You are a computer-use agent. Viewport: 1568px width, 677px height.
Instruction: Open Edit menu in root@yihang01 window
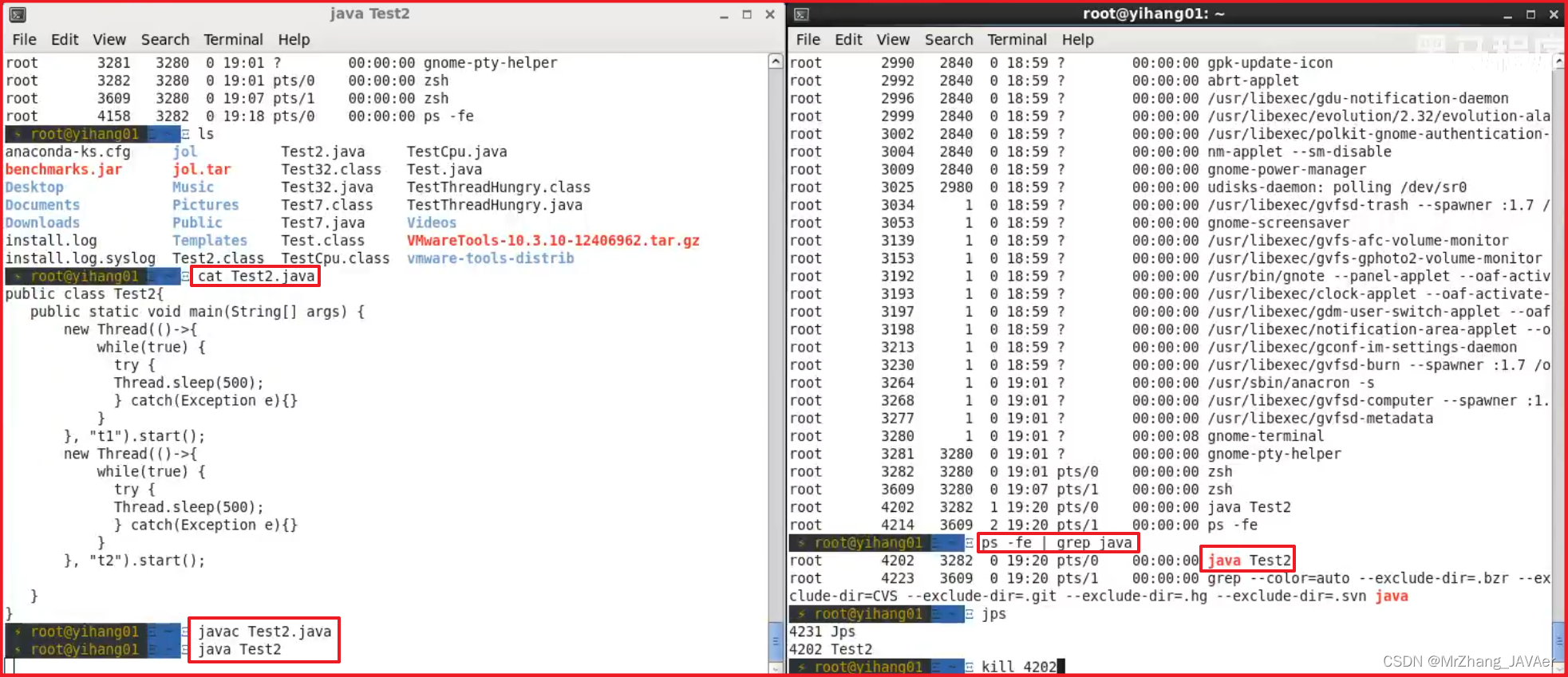tap(848, 39)
